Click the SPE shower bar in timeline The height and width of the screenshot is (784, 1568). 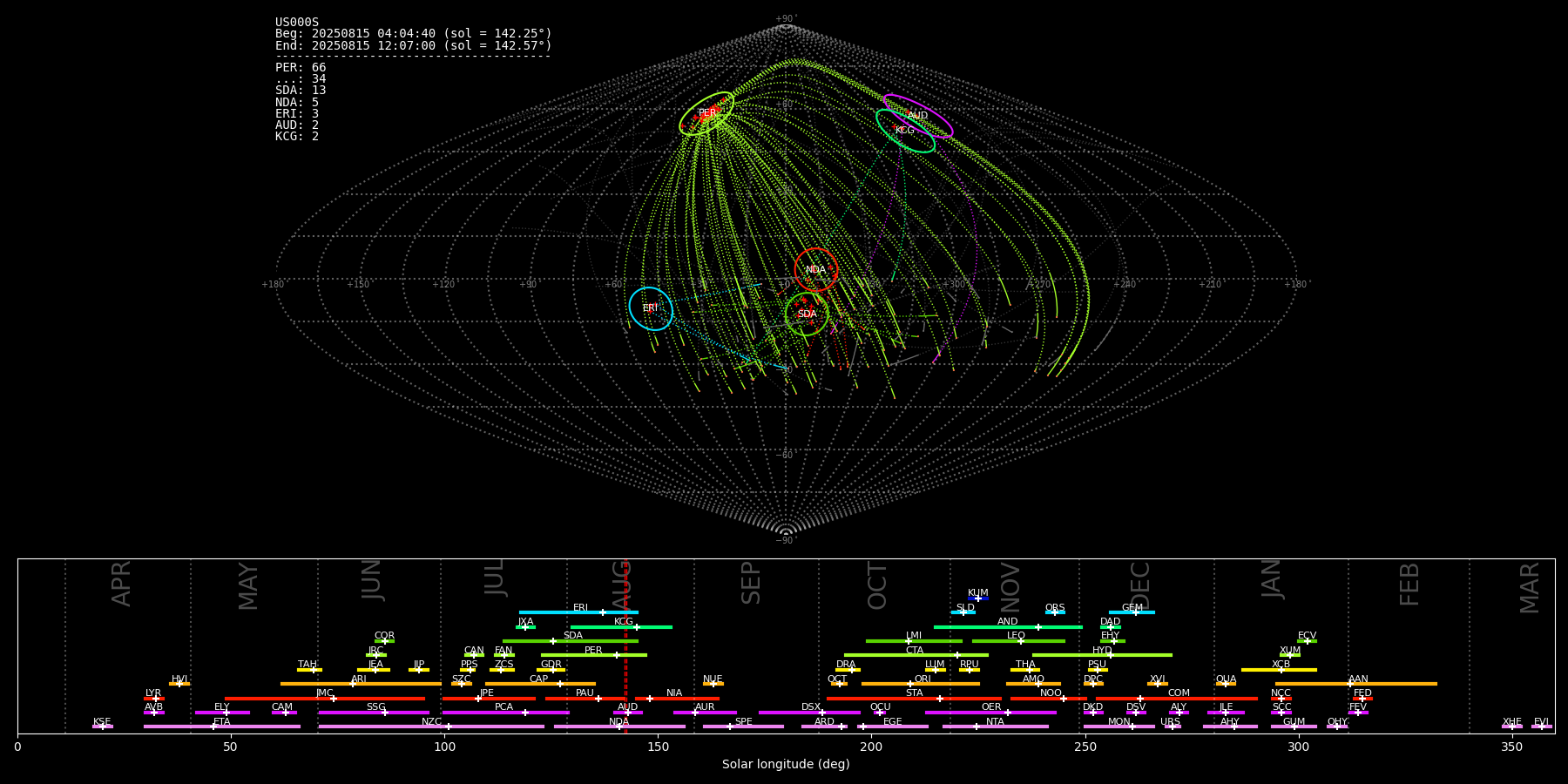coord(743,727)
